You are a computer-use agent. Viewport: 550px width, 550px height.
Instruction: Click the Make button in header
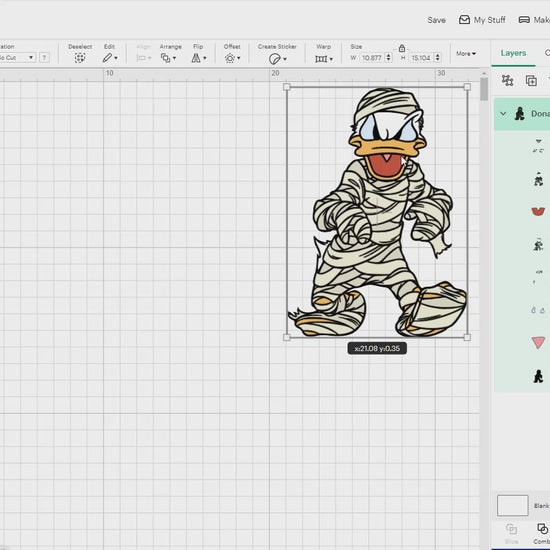[534, 20]
